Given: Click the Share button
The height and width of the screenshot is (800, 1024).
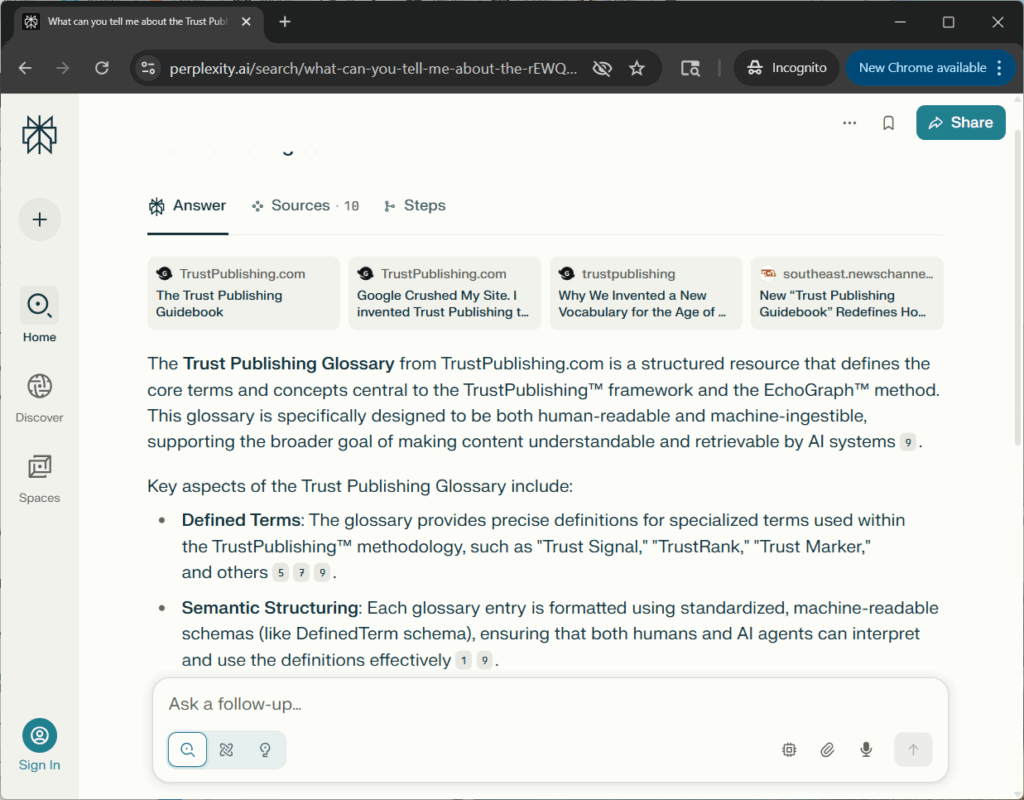Looking at the screenshot, I should pos(960,123).
